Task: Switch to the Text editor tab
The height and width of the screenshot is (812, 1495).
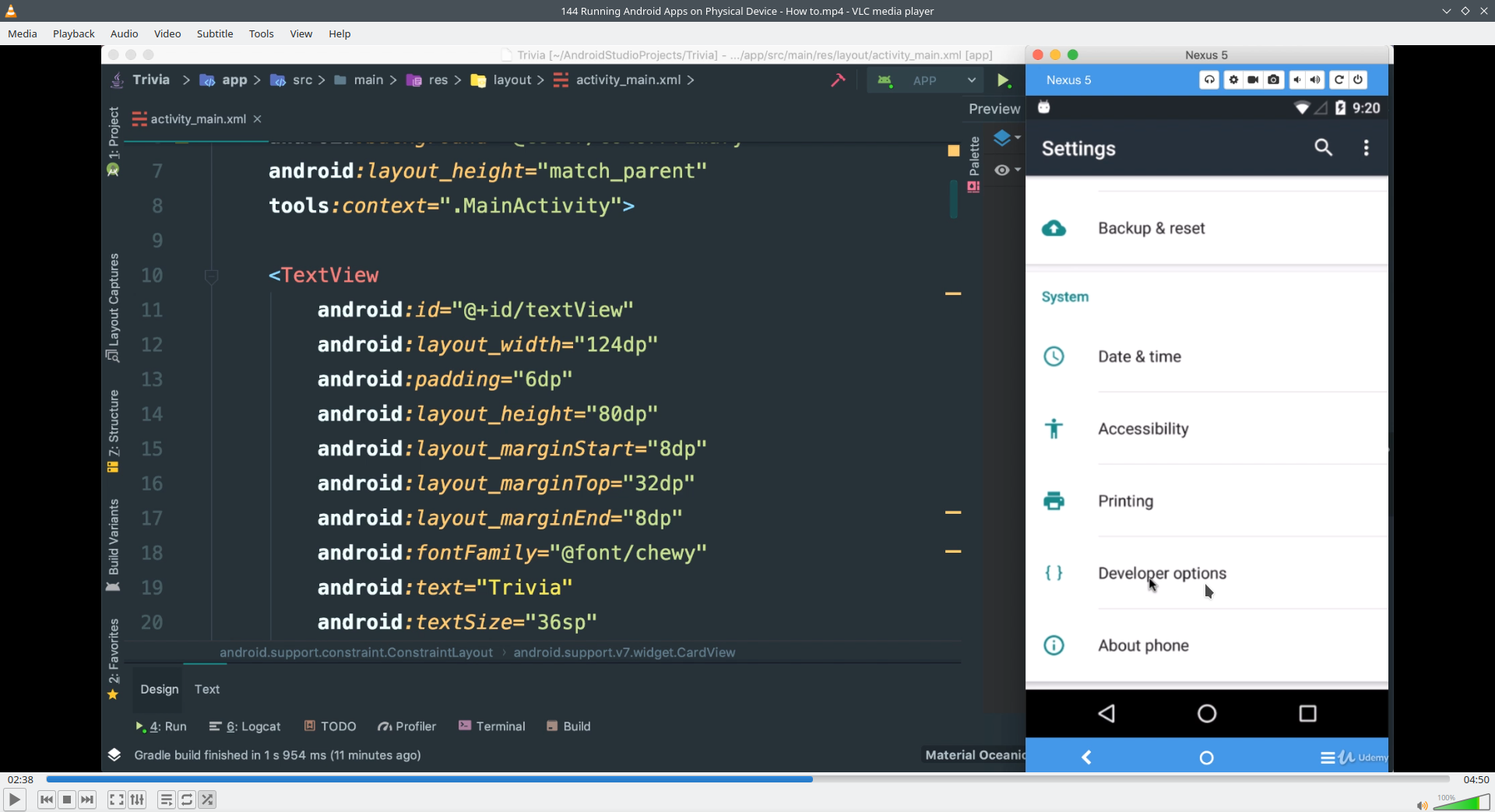Action: [207, 689]
